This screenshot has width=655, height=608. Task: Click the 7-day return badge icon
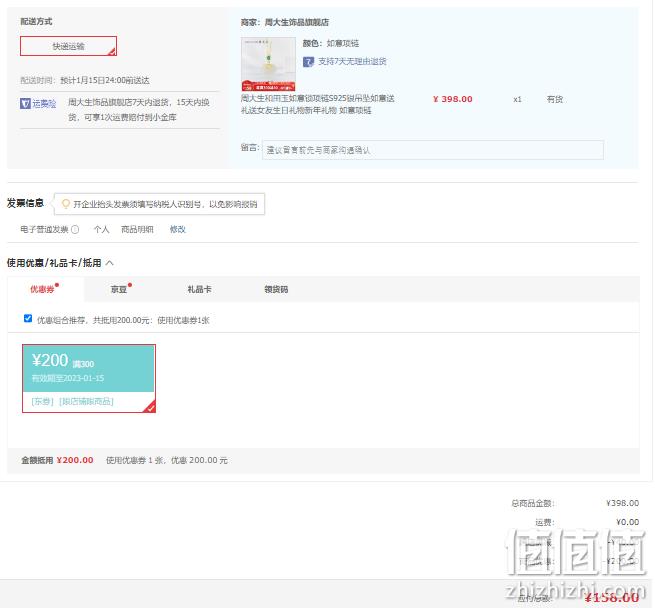tap(308, 62)
